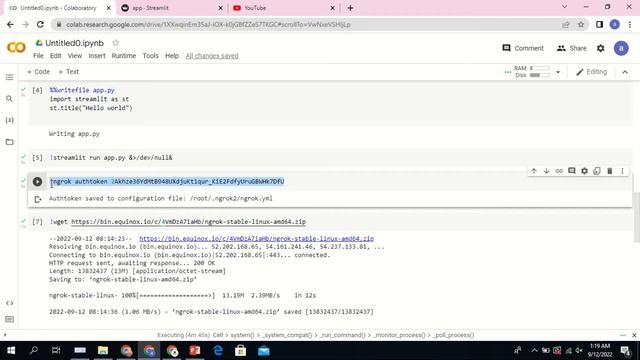640x360 pixels.
Task: Add a new Text cell
Action: pyautogui.click(x=69, y=72)
